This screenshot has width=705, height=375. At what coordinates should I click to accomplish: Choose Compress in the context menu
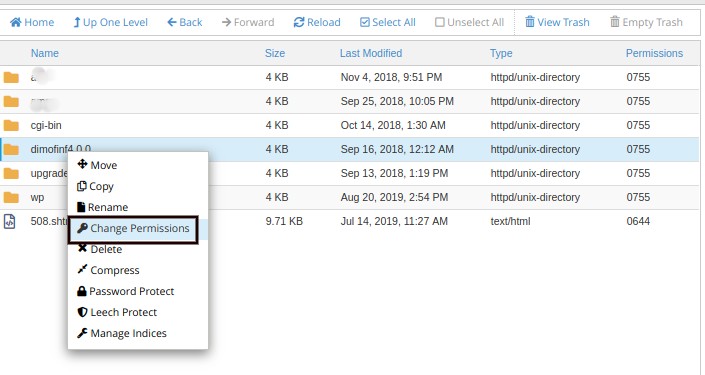point(108,270)
